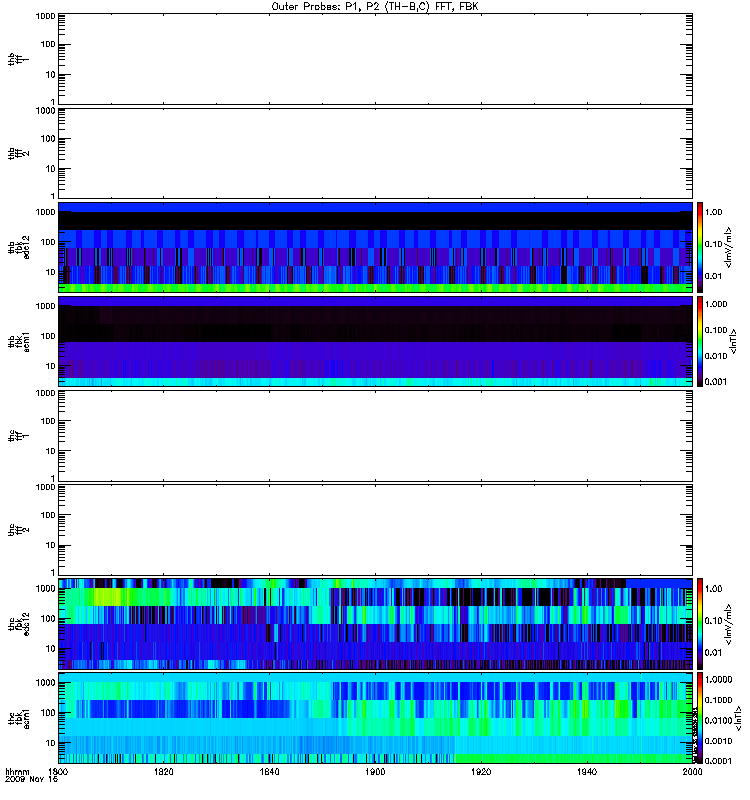Click the '0.10' value on thc edc12 colorbar
The width and height of the screenshot is (750, 800).
713,621
